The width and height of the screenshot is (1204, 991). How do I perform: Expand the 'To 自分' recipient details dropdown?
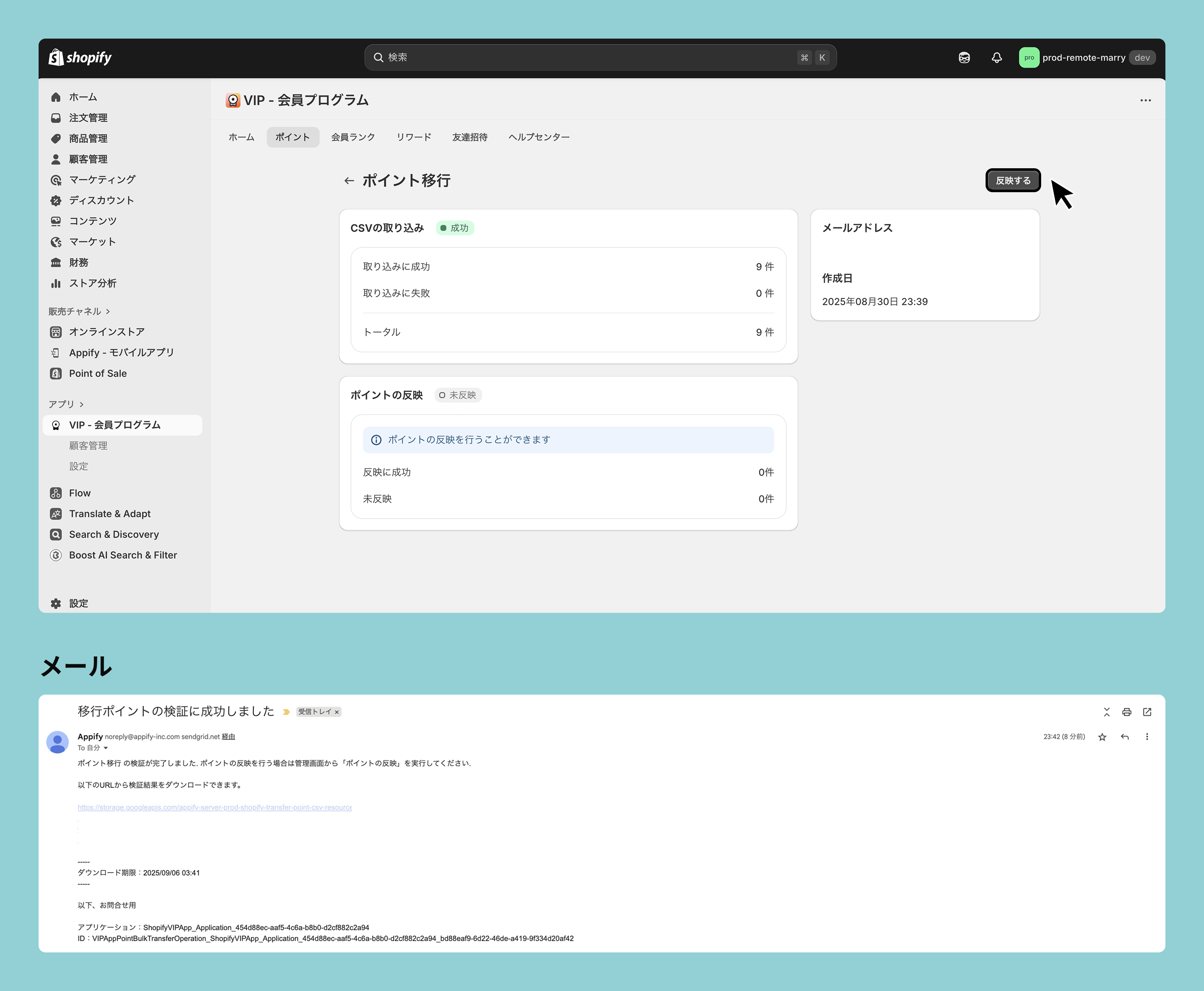click(106, 748)
